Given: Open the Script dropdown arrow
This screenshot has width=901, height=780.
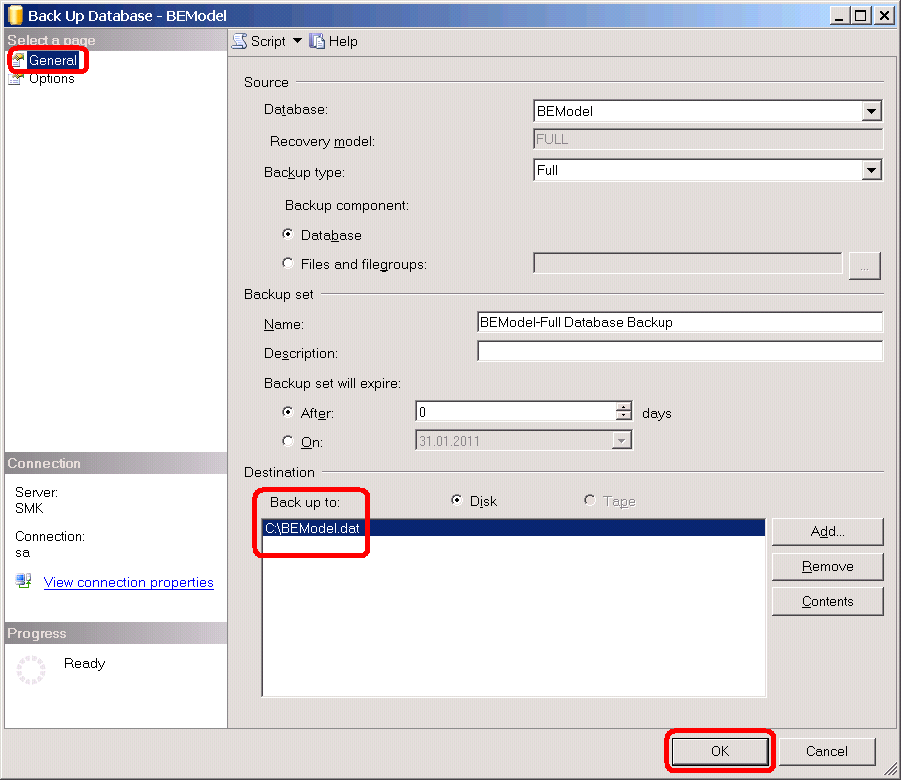Looking at the screenshot, I should [297, 41].
